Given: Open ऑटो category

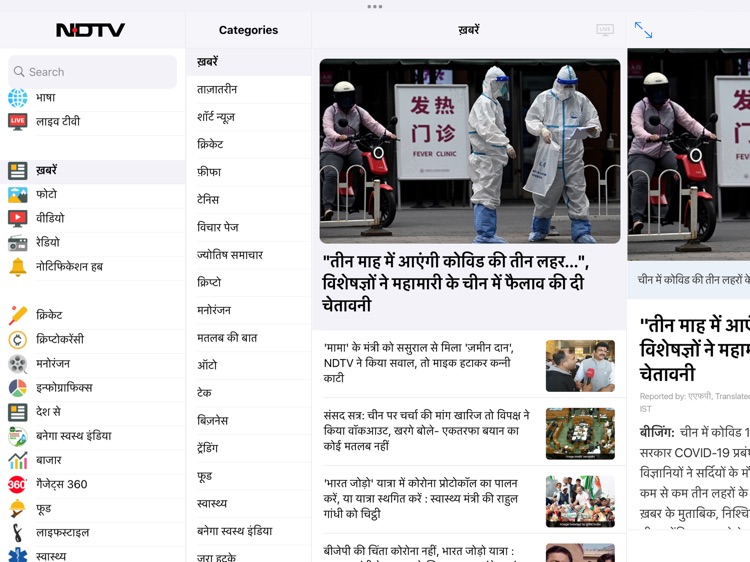Looking at the screenshot, I should 249,365.
